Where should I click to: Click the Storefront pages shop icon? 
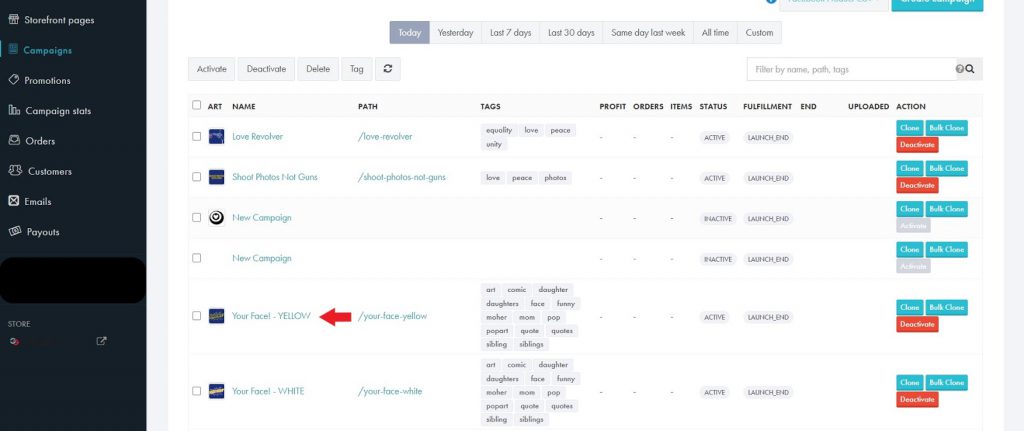coord(14,20)
